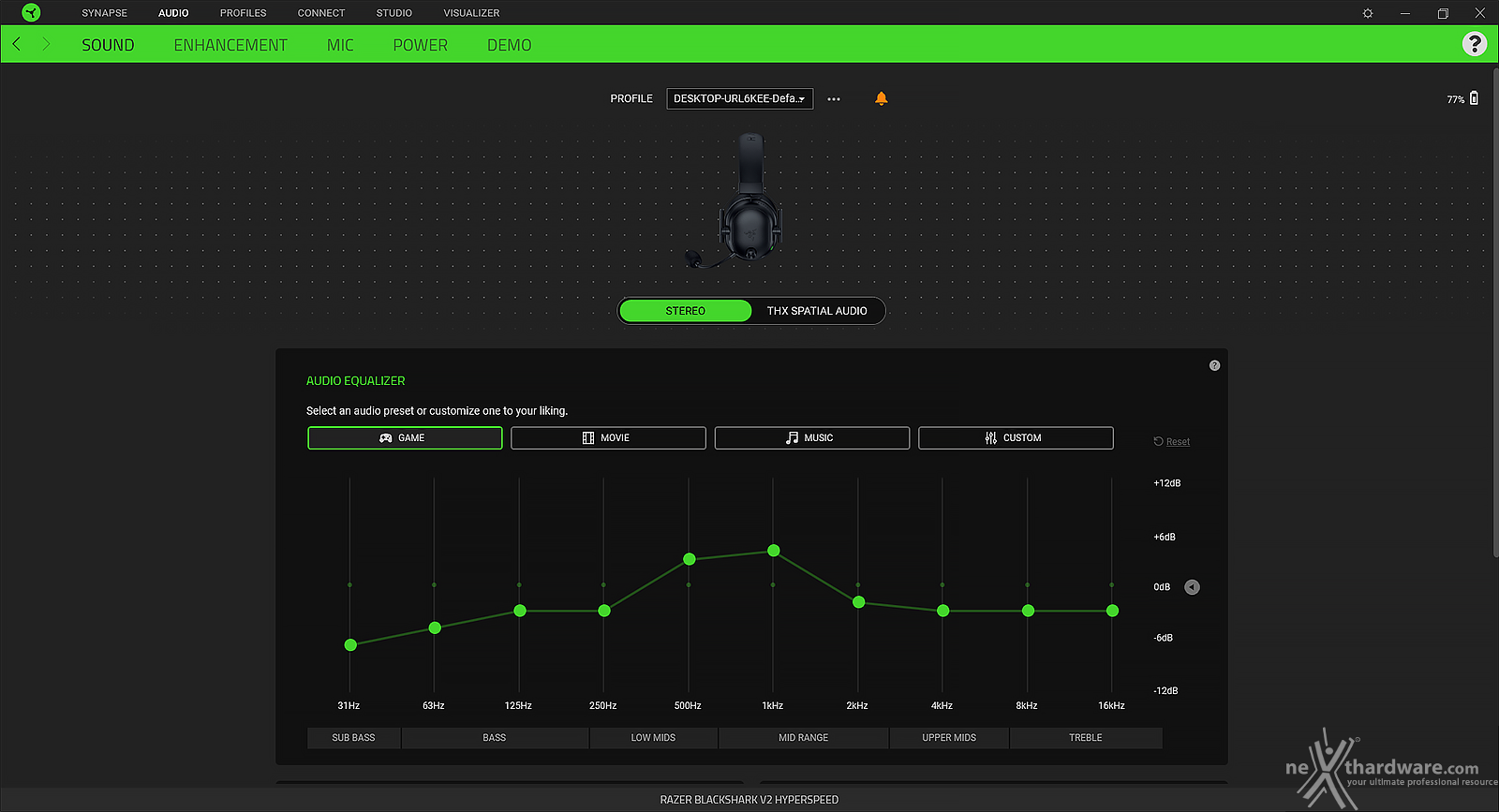1499x812 pixels.
Task: Select the CUSTOM equalizer preset
Action: (x=1016, y=438)
